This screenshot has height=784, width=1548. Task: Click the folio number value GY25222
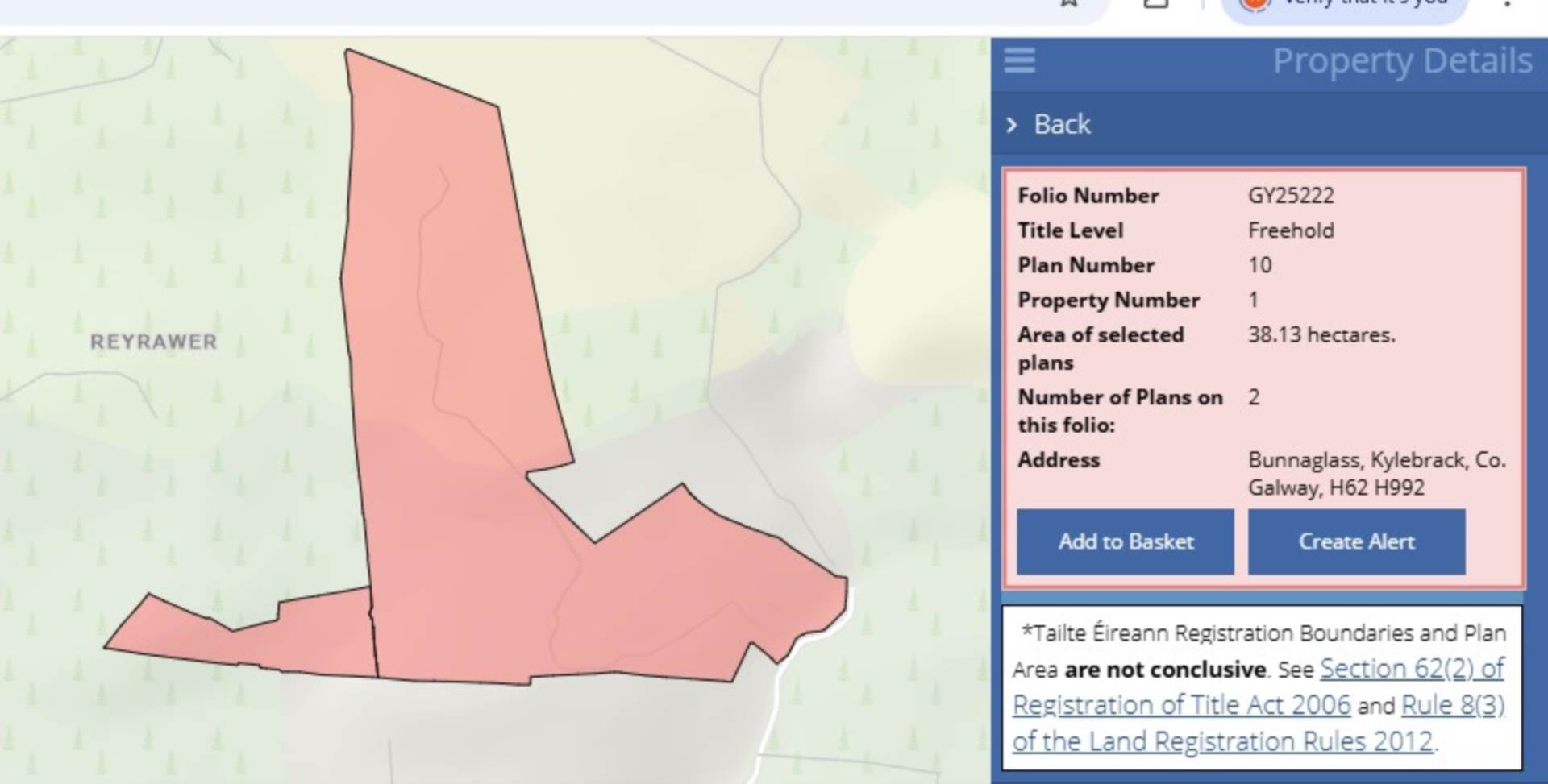pyautogui.click(x=1291, y=196)
